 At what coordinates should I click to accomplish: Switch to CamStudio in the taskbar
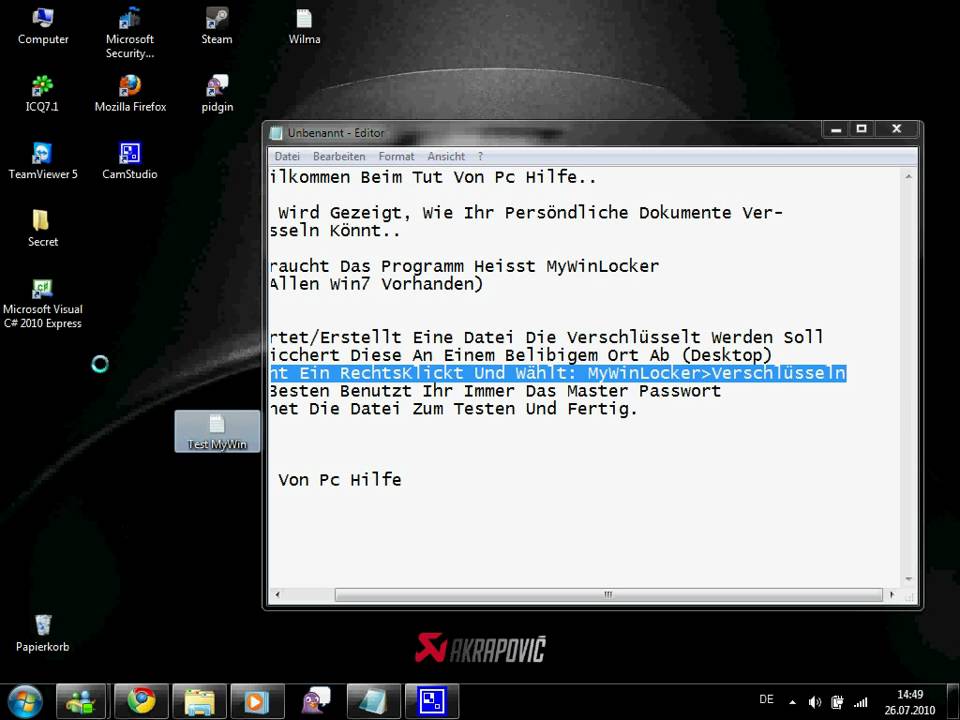pyautogui.click(x=432, y=702)
